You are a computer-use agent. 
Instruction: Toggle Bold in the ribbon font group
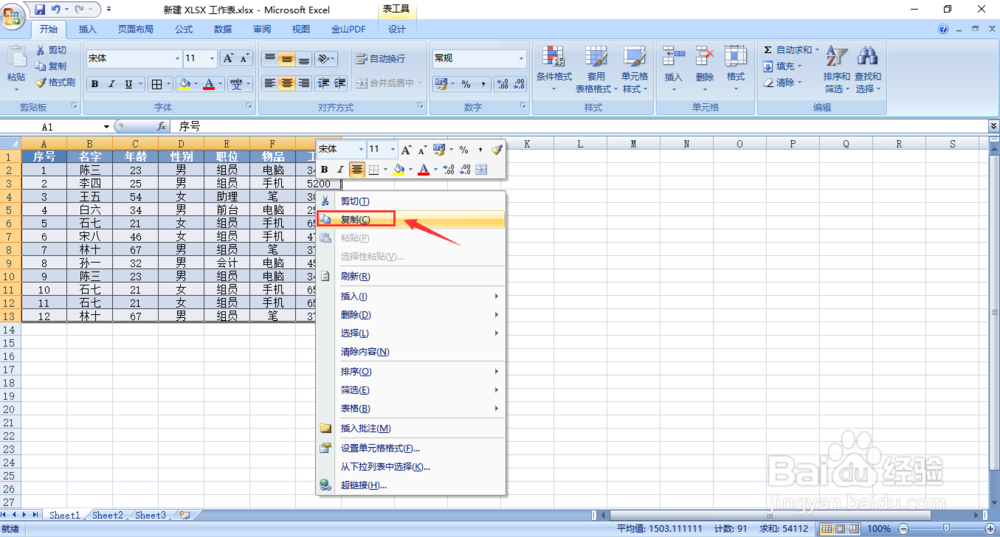coord(94,84)
